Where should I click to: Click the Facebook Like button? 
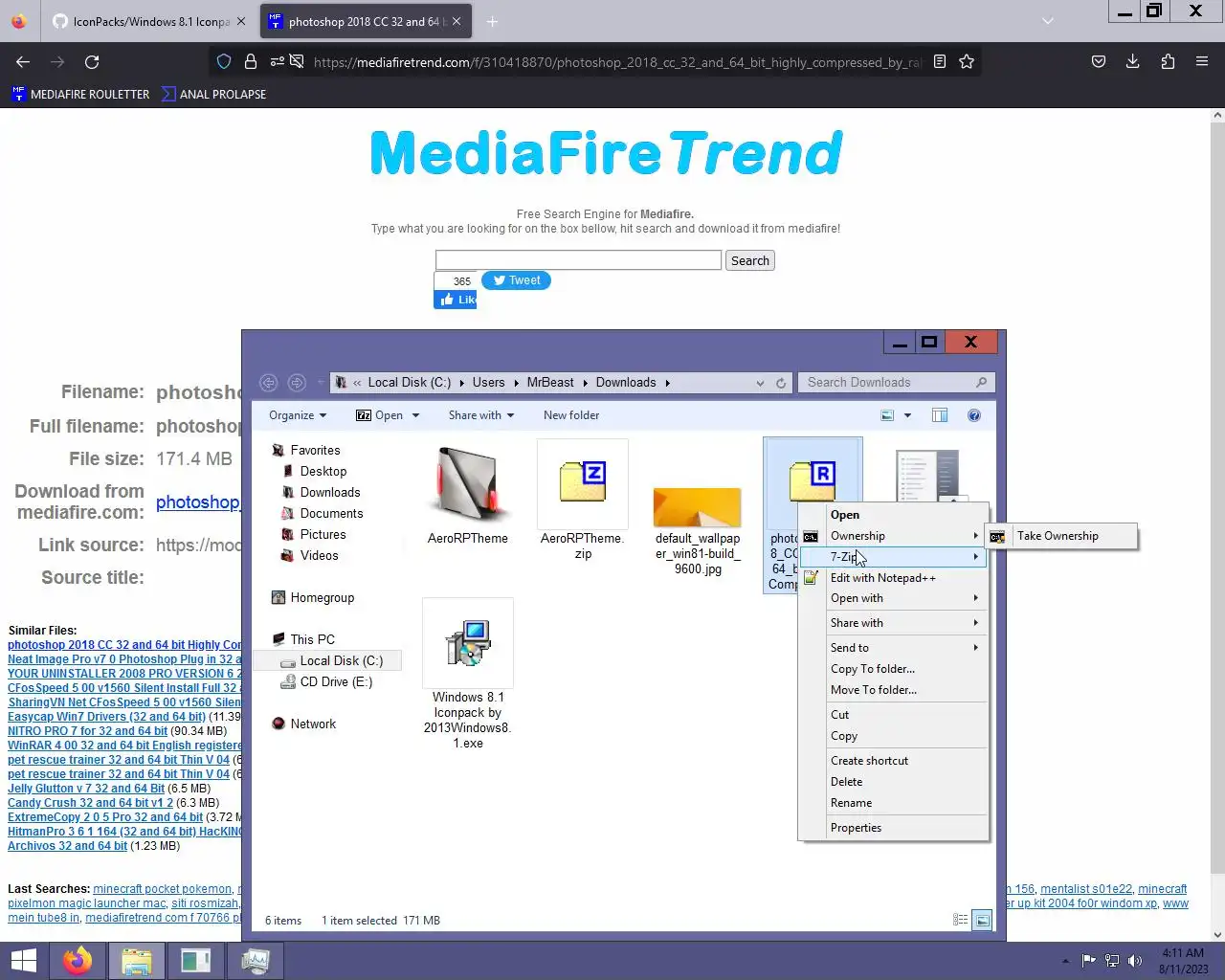[456, 300]
